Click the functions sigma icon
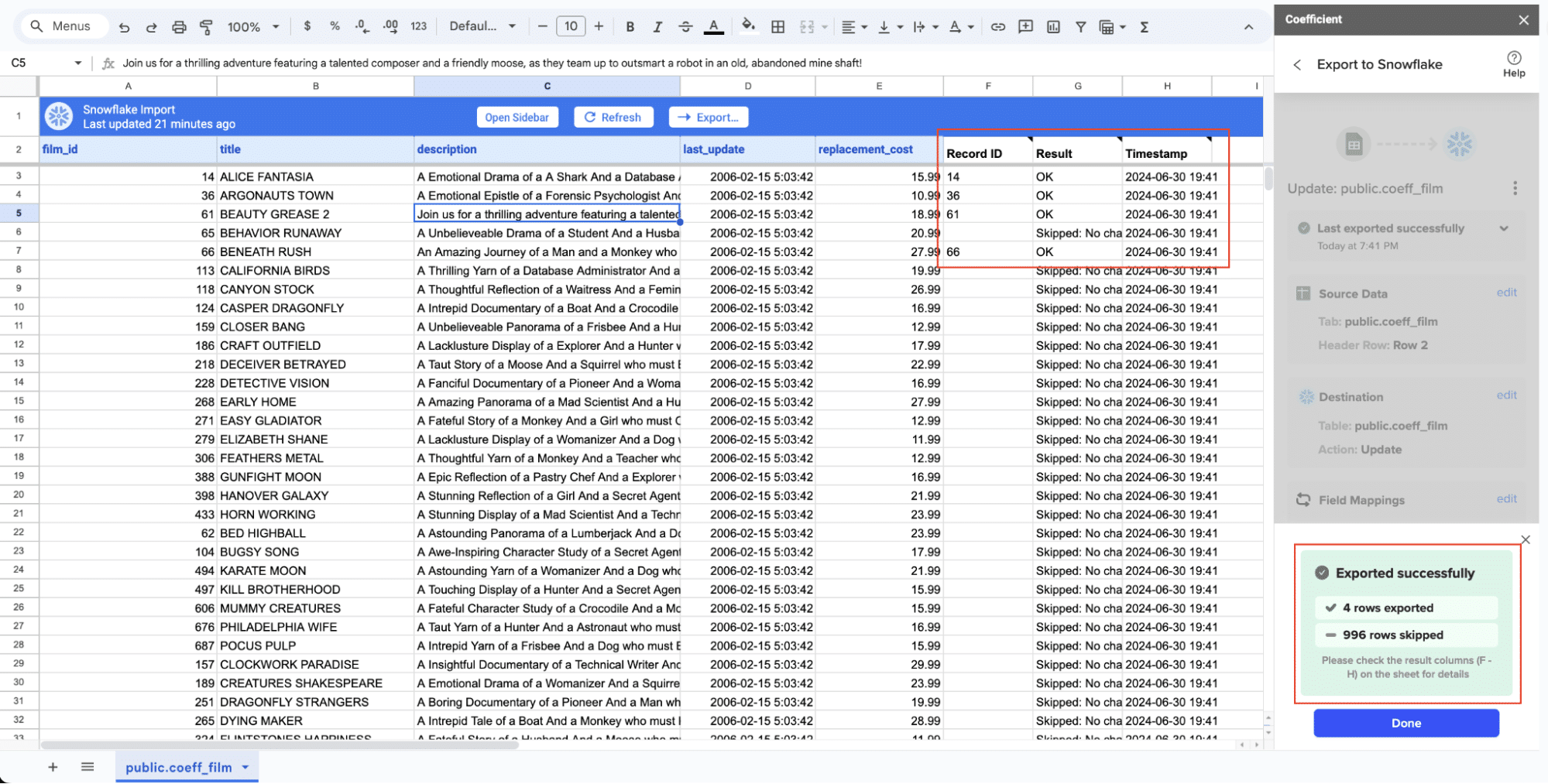The image size is (1548, 784). pos(1144,27)
